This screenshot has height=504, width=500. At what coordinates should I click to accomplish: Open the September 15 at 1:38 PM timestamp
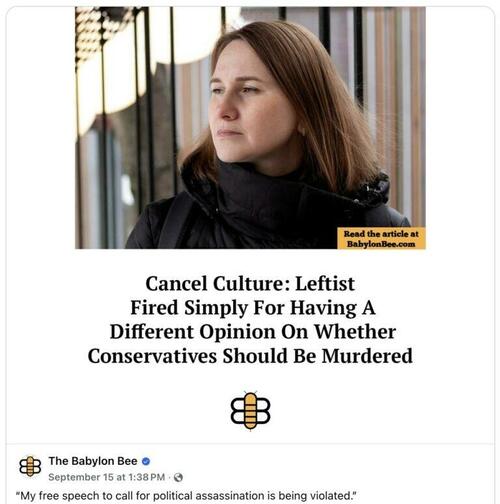107,477
